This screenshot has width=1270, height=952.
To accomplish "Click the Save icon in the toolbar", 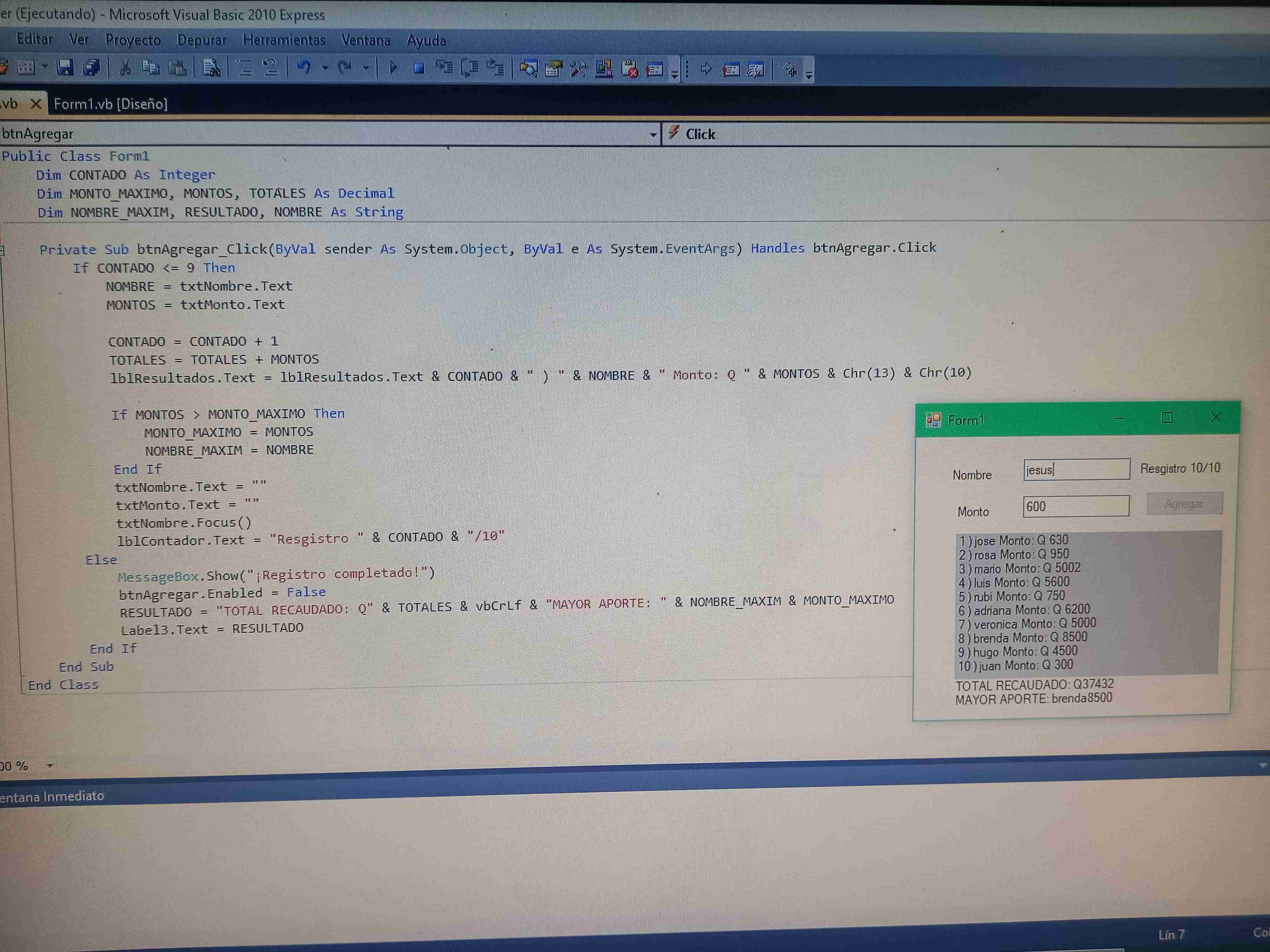I will (x=65, y=68).
